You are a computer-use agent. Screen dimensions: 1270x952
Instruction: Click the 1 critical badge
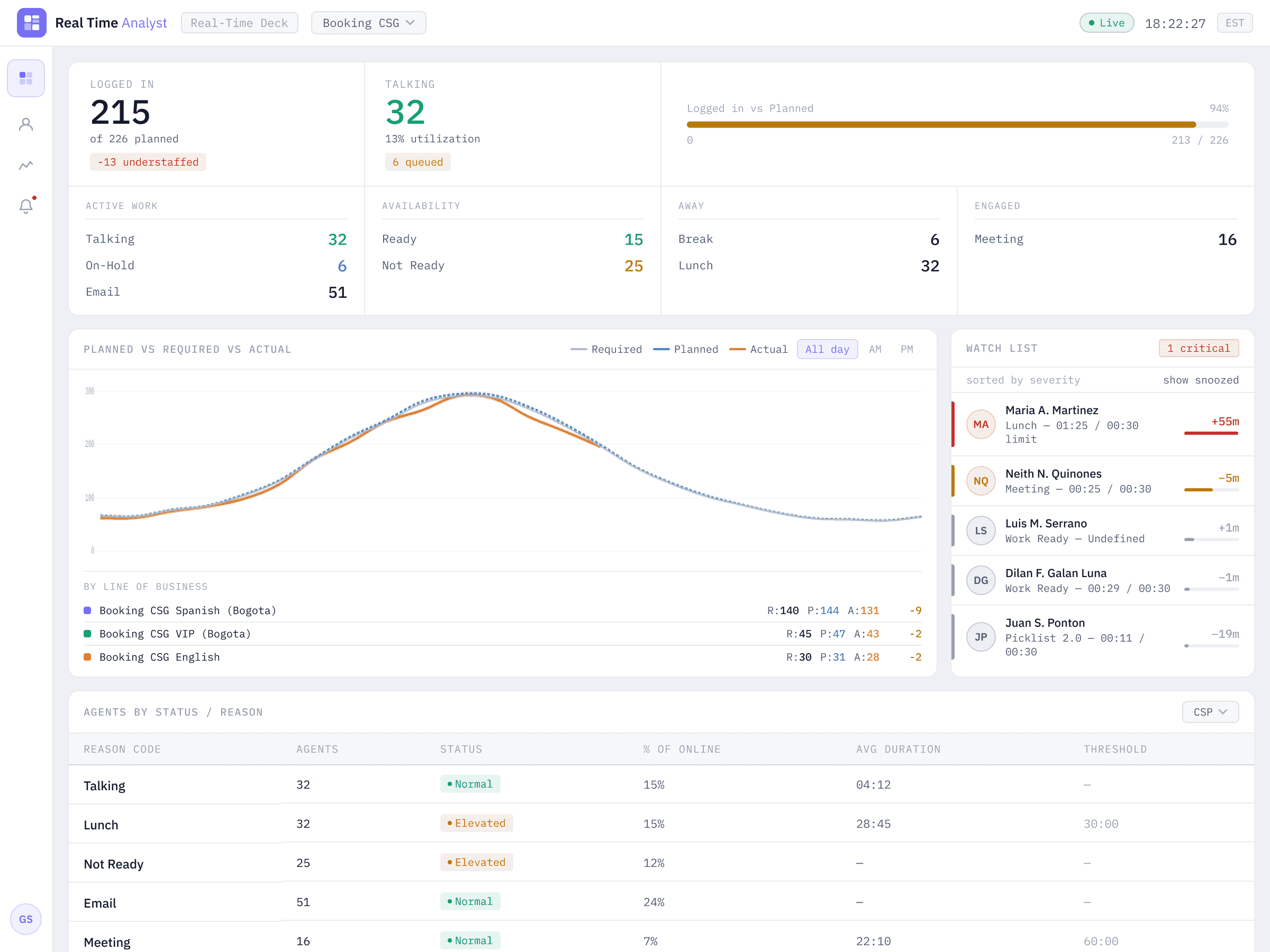click(1198, 349)
